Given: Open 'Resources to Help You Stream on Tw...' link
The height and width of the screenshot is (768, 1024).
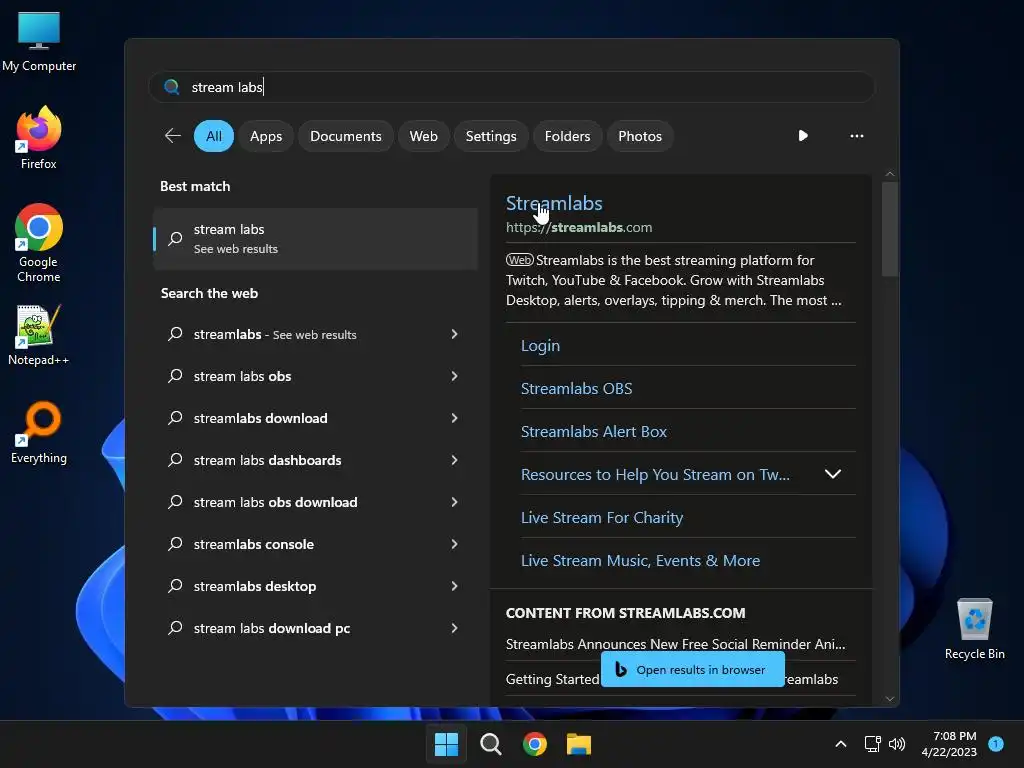Looking at the screenshot, I should pyautogui.click(x=655, y=475).
